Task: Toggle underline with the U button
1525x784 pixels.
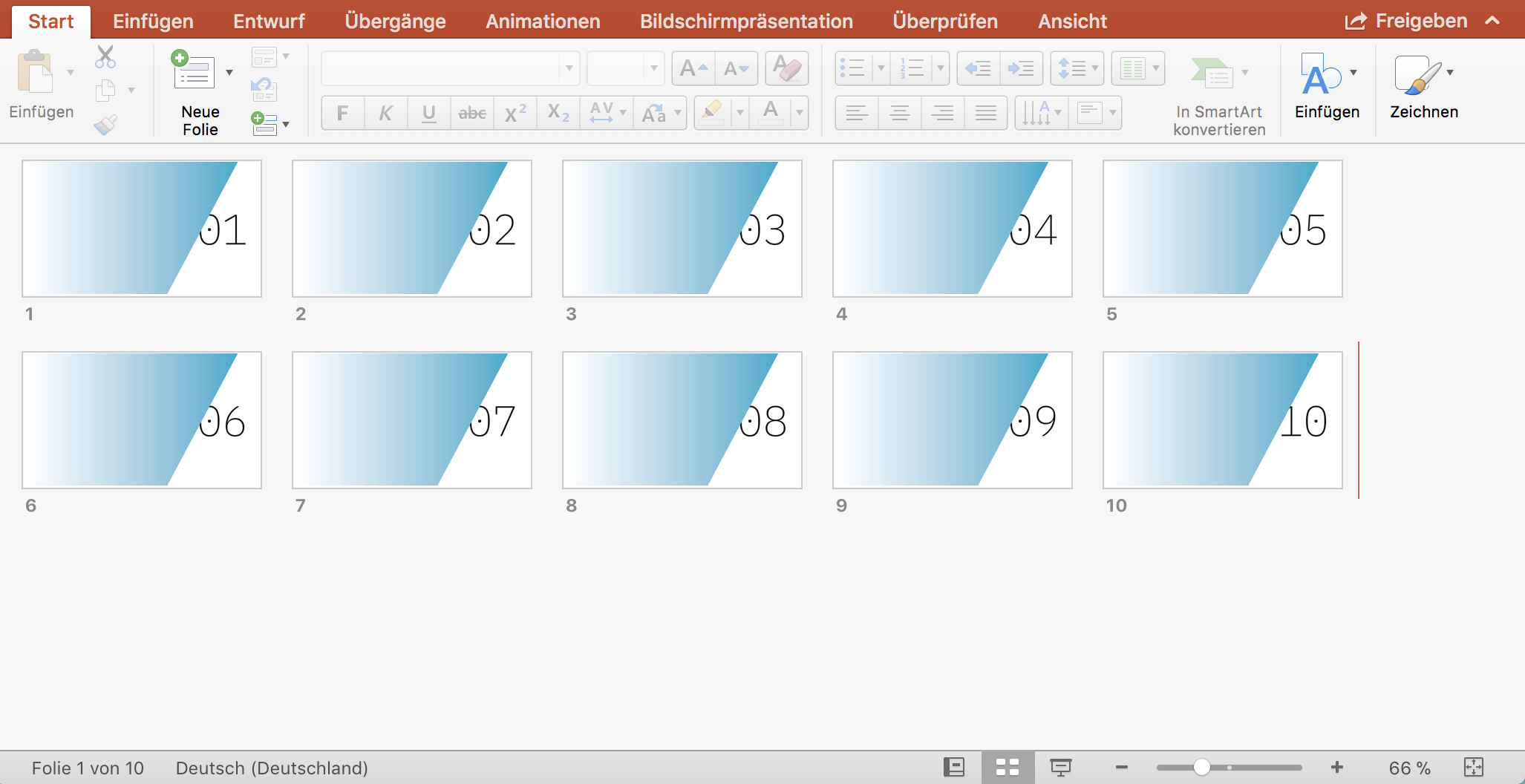Action: pyautogui.click(x=428, y=114)
